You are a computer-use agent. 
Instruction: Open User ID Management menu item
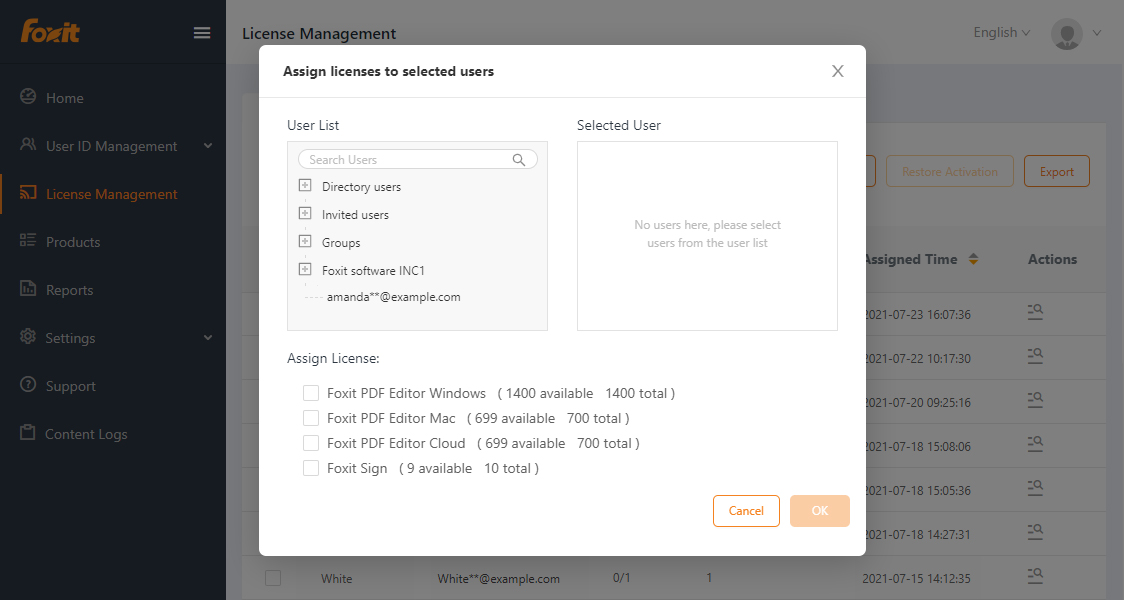click(111, 146)
